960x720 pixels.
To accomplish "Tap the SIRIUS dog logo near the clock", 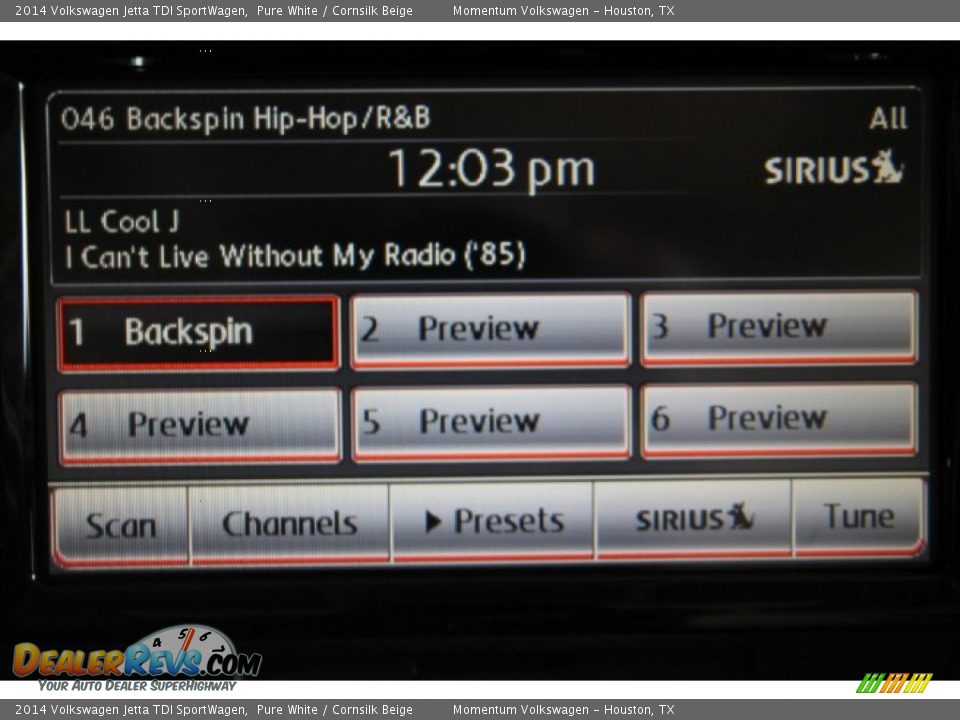I will (833, 168).
